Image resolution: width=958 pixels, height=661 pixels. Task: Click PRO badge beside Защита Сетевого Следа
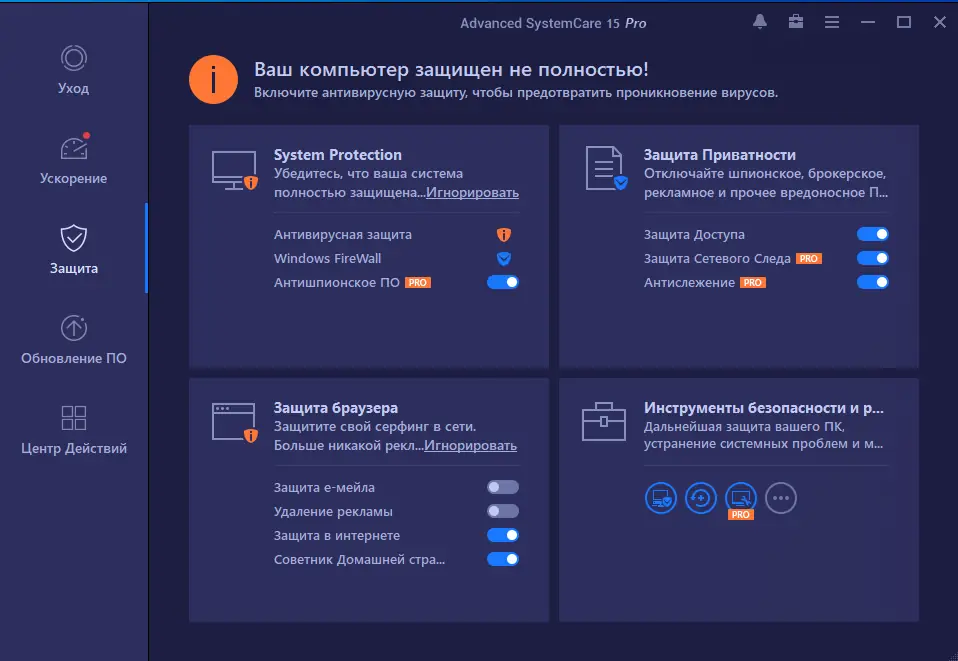[808, 258]
